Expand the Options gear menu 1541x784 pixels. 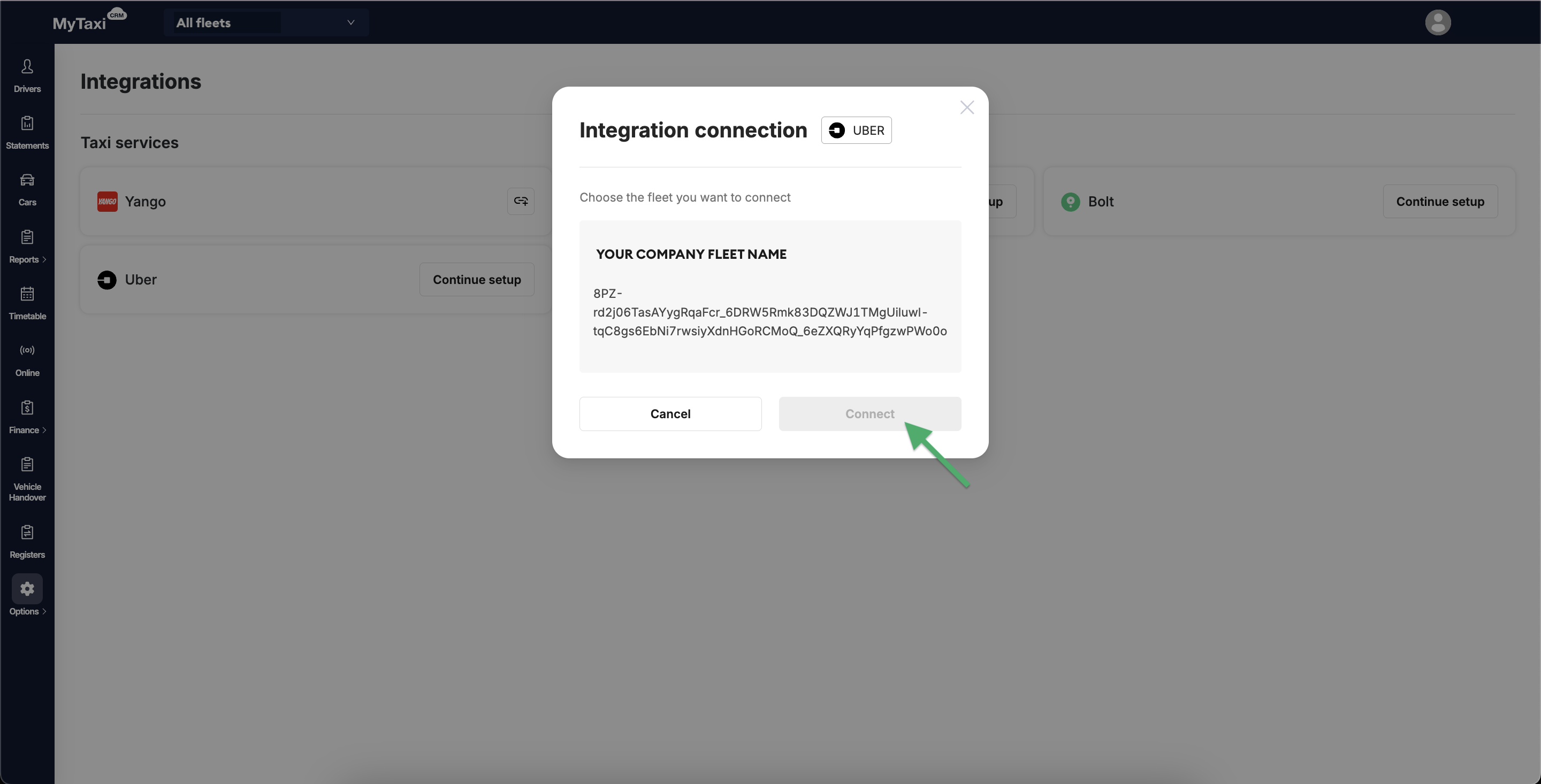(x=27, y=595)
